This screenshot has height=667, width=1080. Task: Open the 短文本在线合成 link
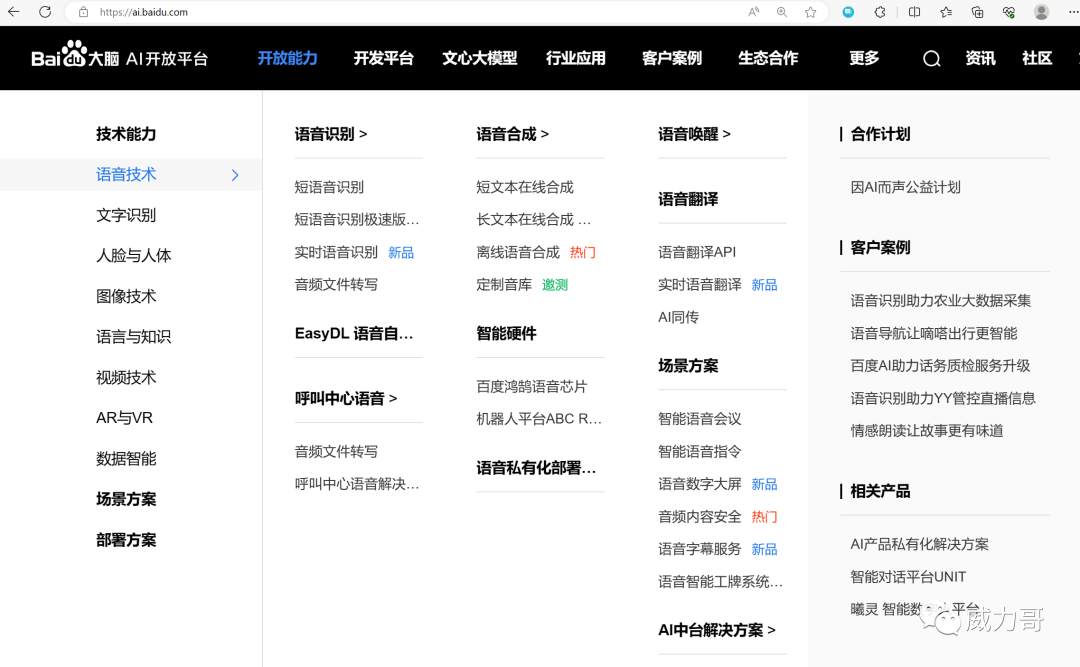pyautogui.click(x=525, y=187)
